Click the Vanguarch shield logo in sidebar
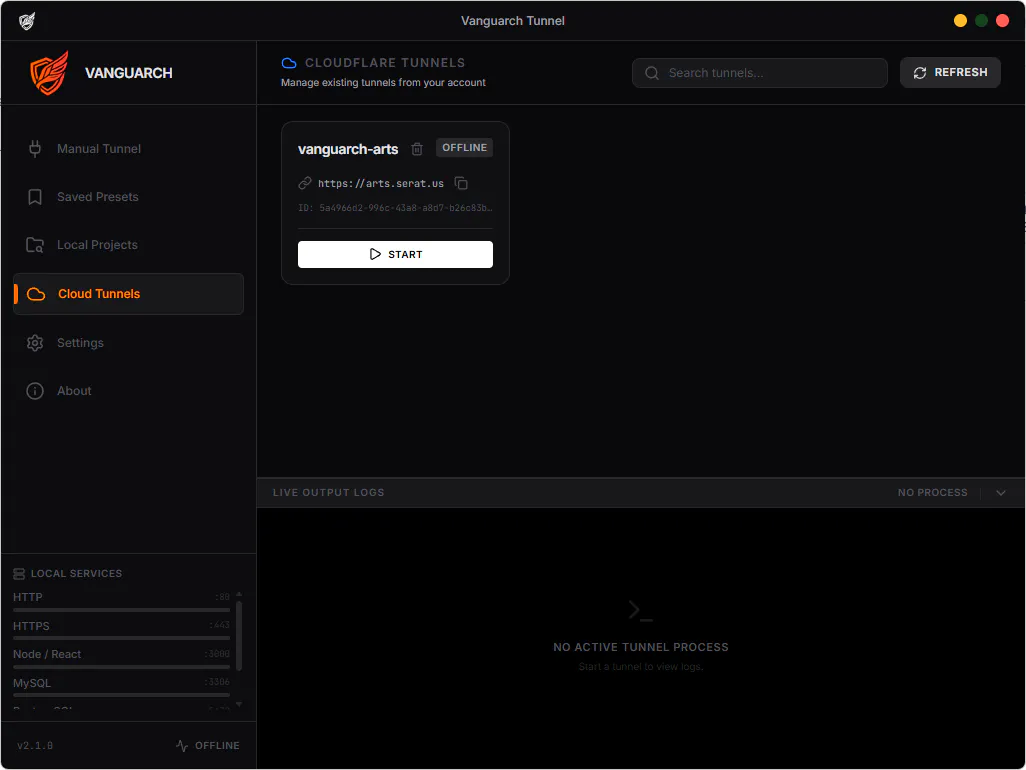Image resolution: width=1026 pixels, height=770 pixels. coord(49,73)
